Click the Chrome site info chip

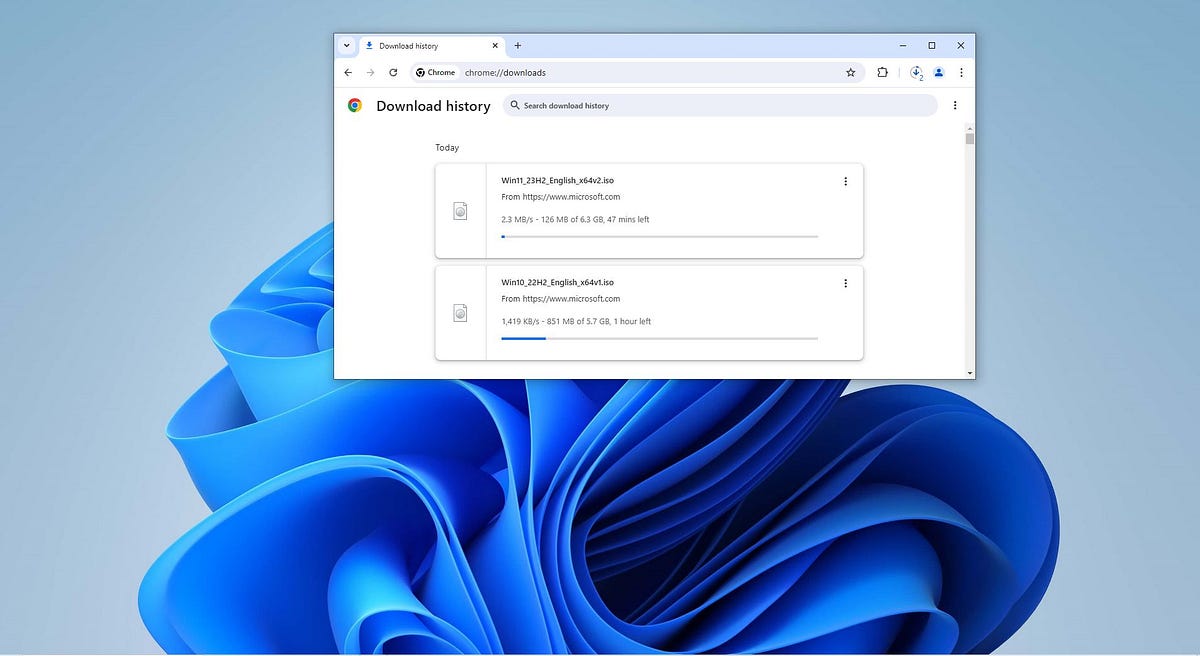(x=435, y=73)
